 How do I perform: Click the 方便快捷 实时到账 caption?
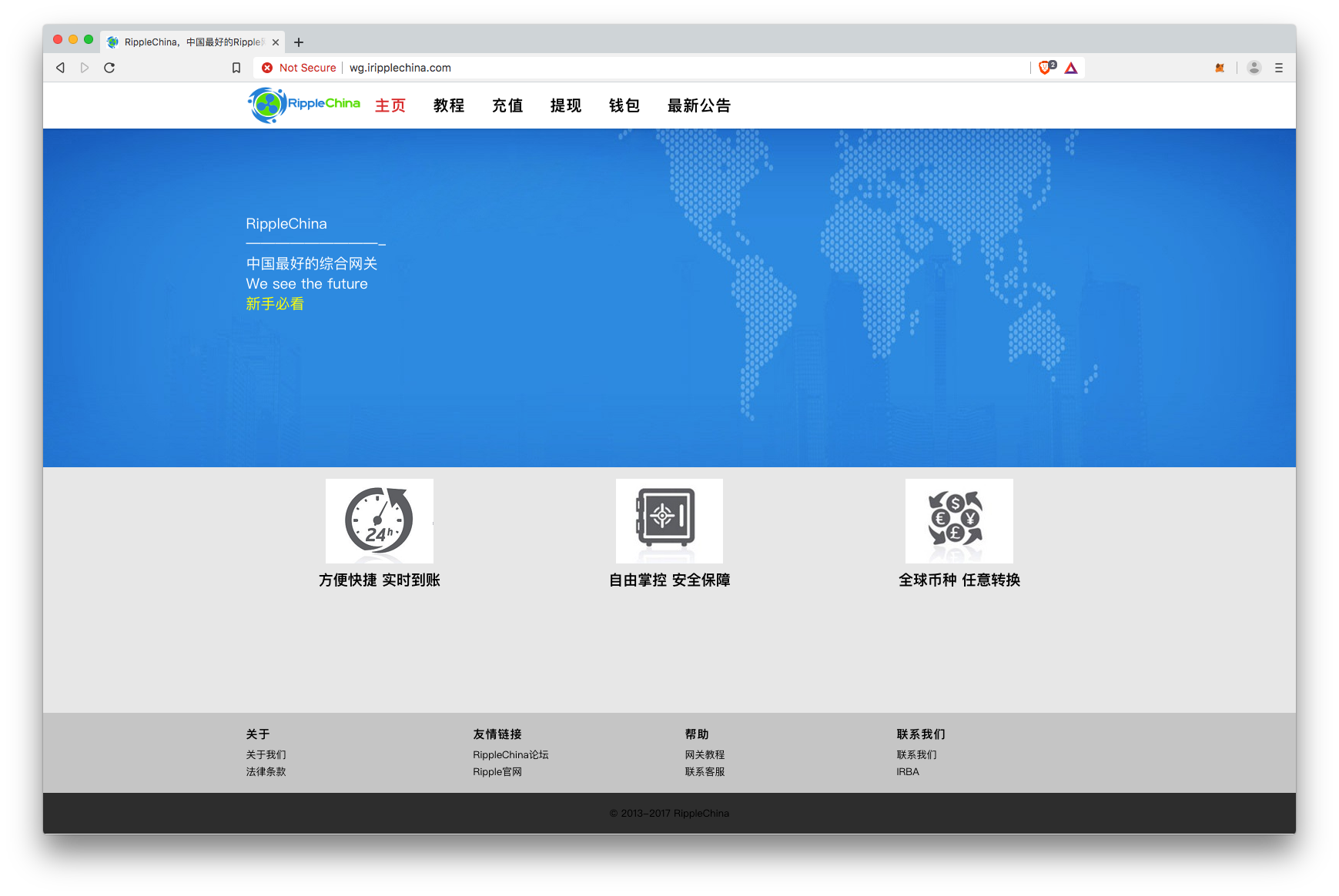coord(380,580)
